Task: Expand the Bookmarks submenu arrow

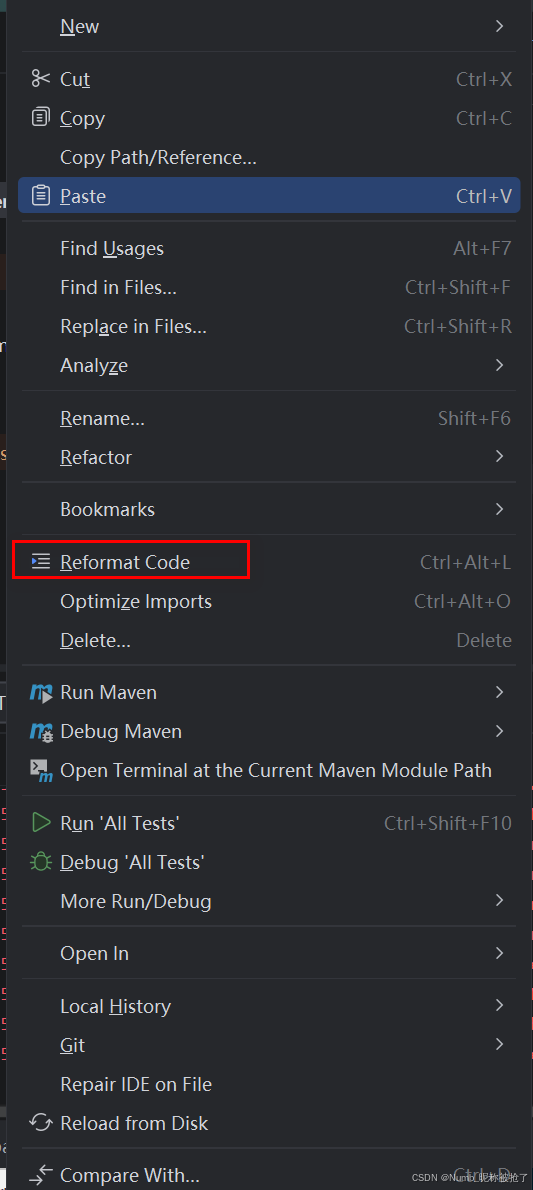Action: (499, 508)
